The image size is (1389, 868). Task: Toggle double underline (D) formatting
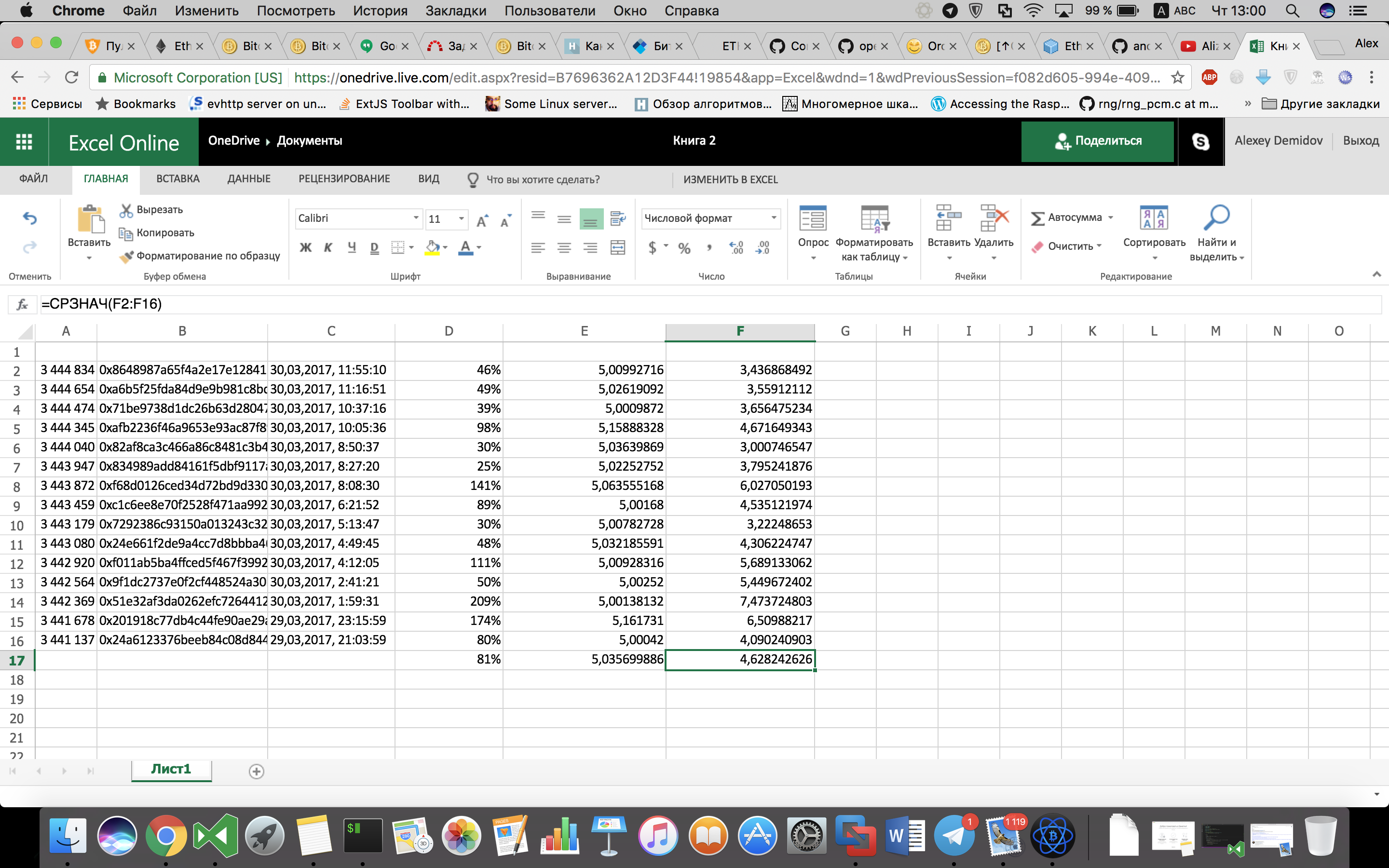pyautogui.click(x=375, y=247)
